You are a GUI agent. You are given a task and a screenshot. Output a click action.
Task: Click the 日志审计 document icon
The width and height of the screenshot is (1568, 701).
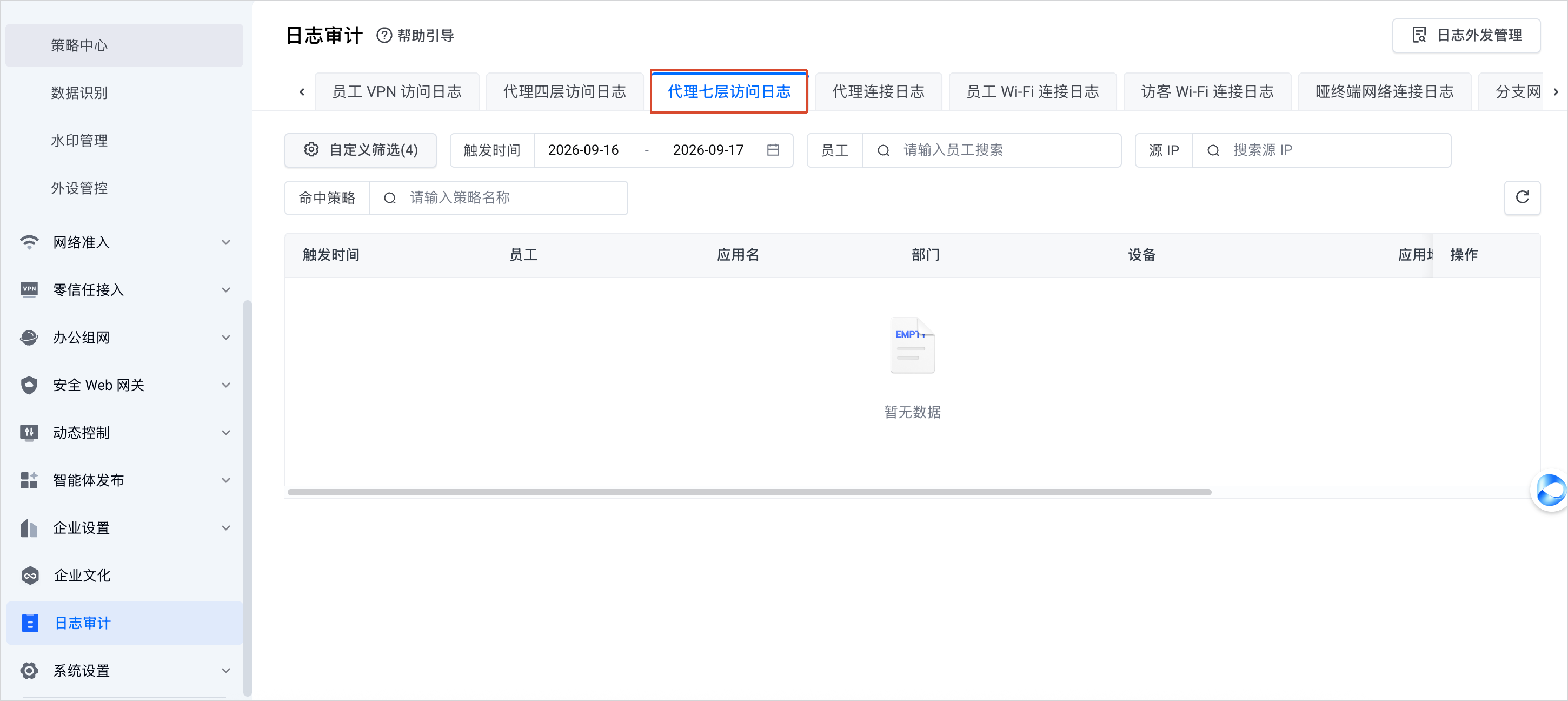[x=30, y=623]
